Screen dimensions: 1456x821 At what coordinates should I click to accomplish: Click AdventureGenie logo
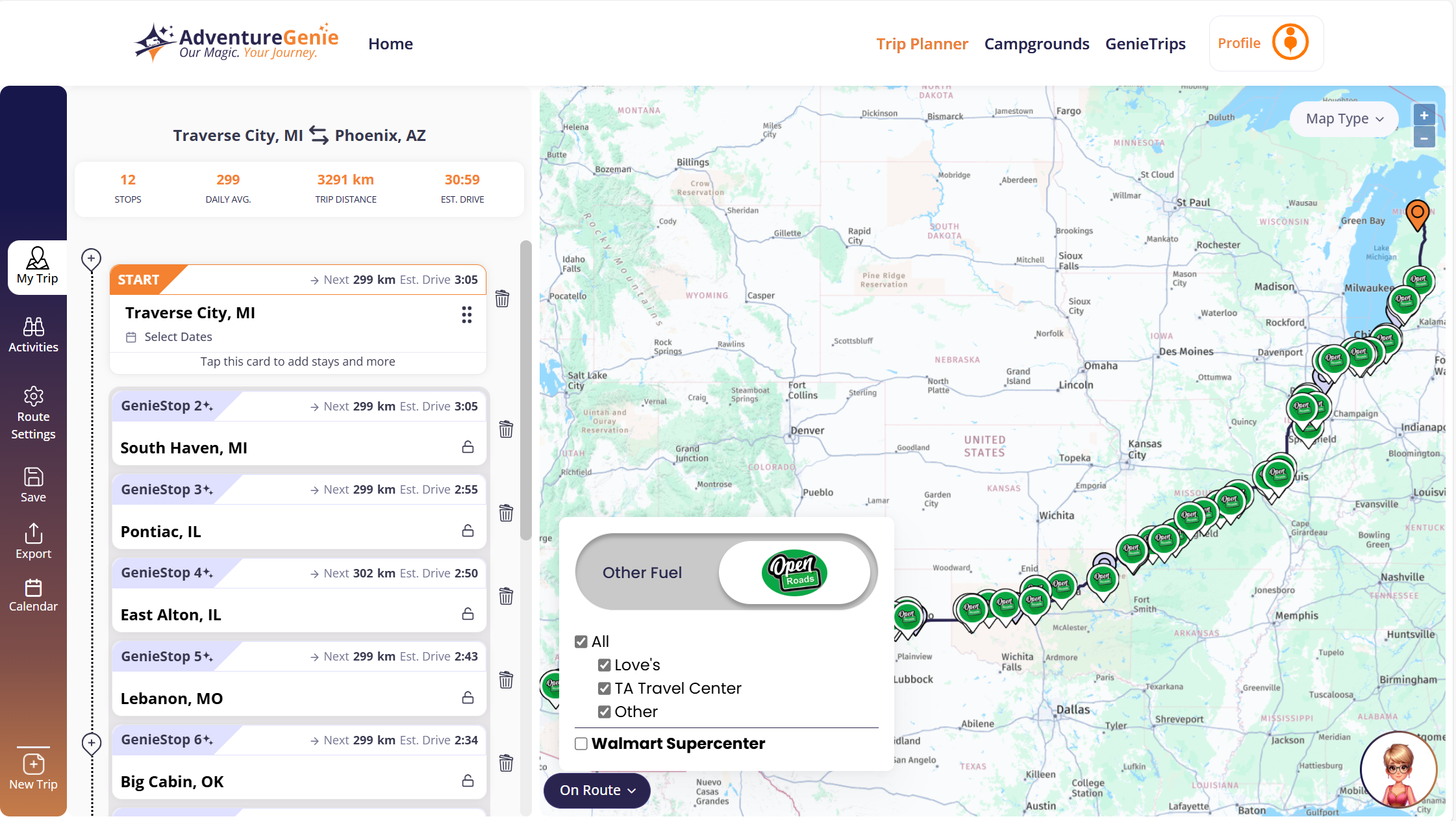[236, 43]
